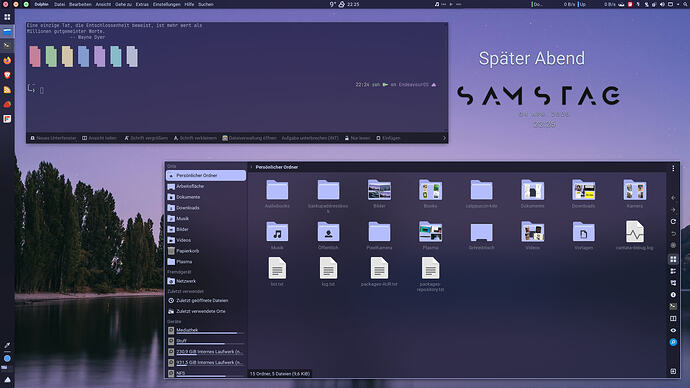Open Dolphin's three-dot hamburger menu
Image resolution: width=690 pixels, height=388 pixels.
(x=673, y=168)
